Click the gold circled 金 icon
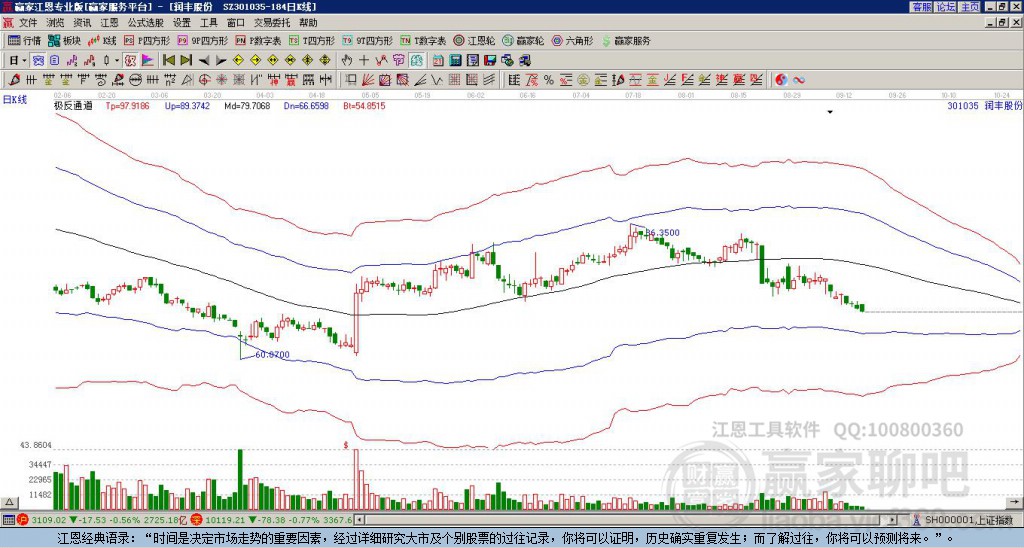The height and width of the screenshot is (548, 1024). click(584, 80)
